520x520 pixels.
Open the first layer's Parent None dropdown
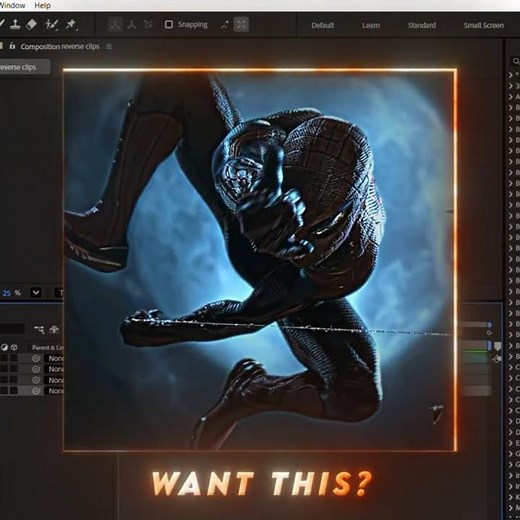coord(54,358)
